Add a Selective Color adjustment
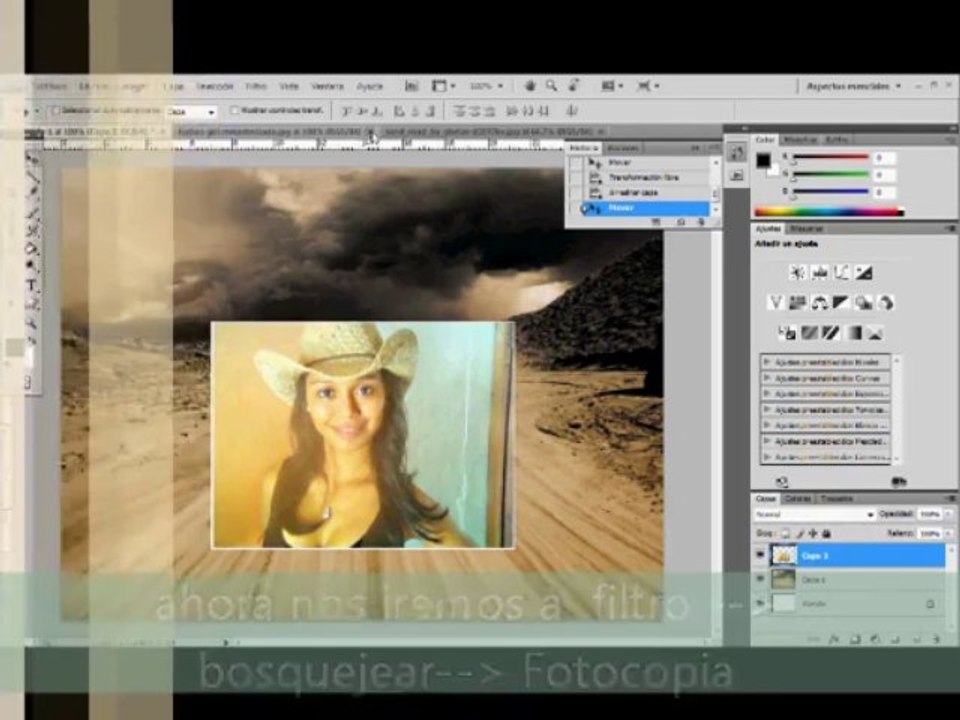Viewport: 960px width, 720px height. [x=875, y=332]
